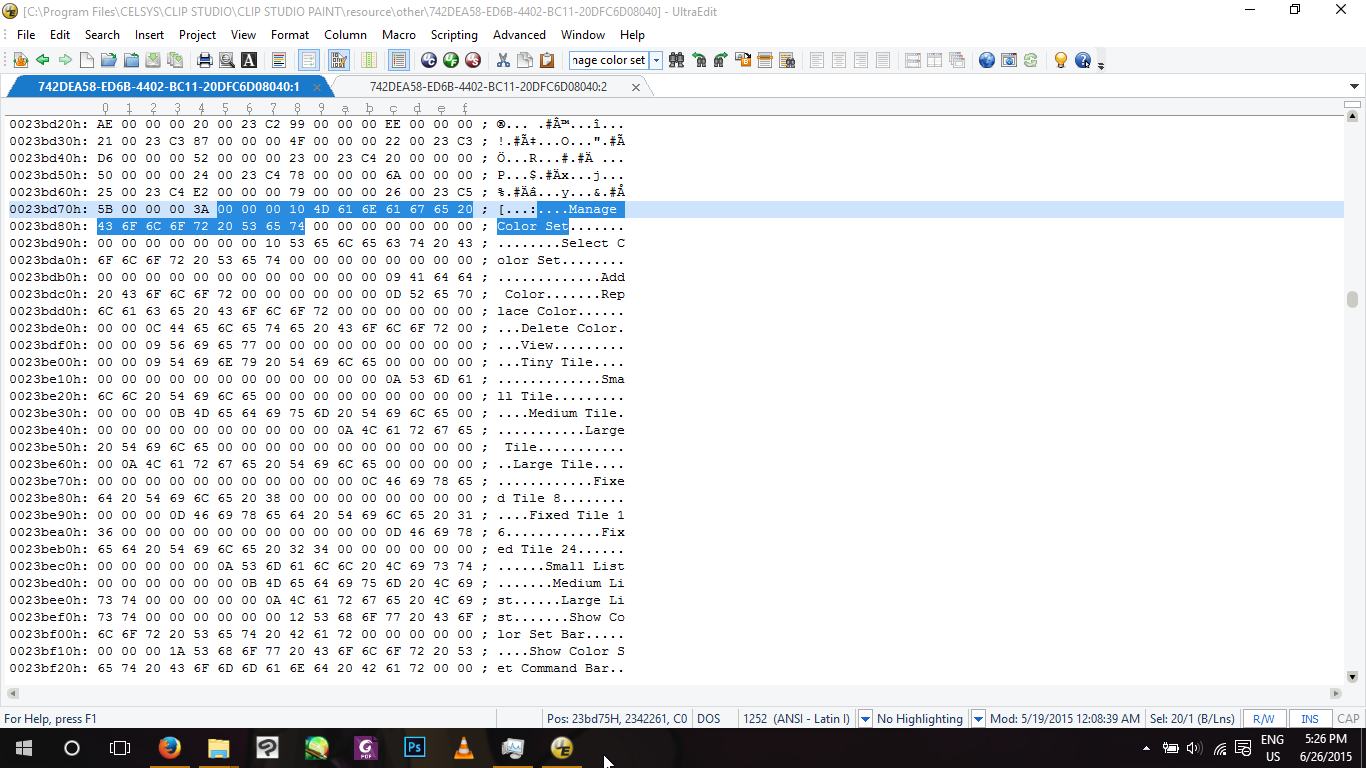Open the code page dropdown arrow before No Highlighting
The image size is (1366, 768).
pos(866,718)
